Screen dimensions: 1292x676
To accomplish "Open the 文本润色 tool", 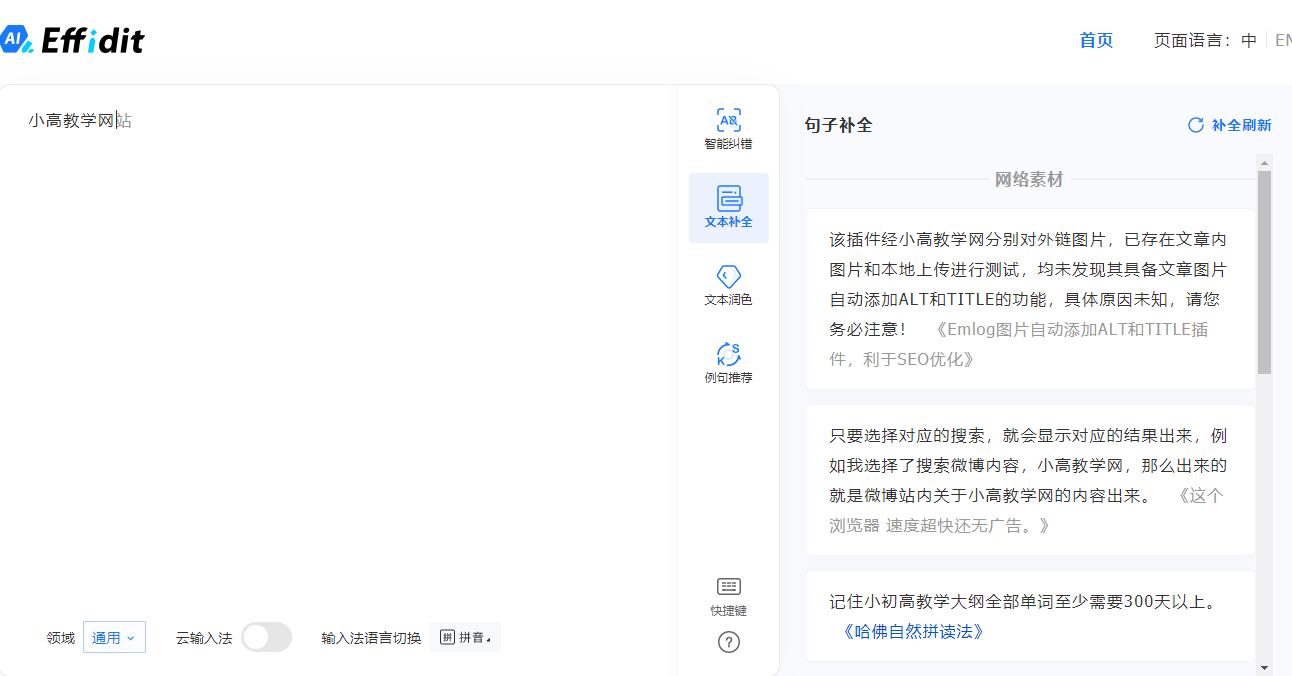I will (728, 284).
